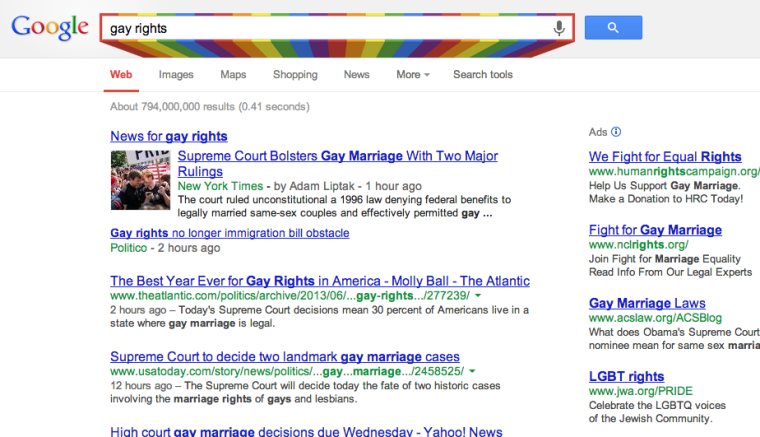Open the 'LGBT rights' ad link
Viewport: 760px width, 437px height.
coord(626,376)
